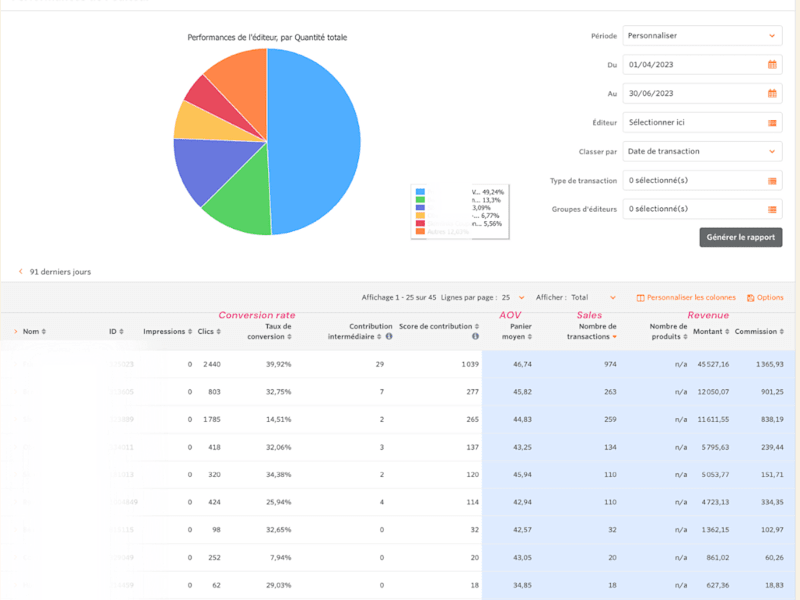Go back from 91 derniers jours arrow

point(20,271)
